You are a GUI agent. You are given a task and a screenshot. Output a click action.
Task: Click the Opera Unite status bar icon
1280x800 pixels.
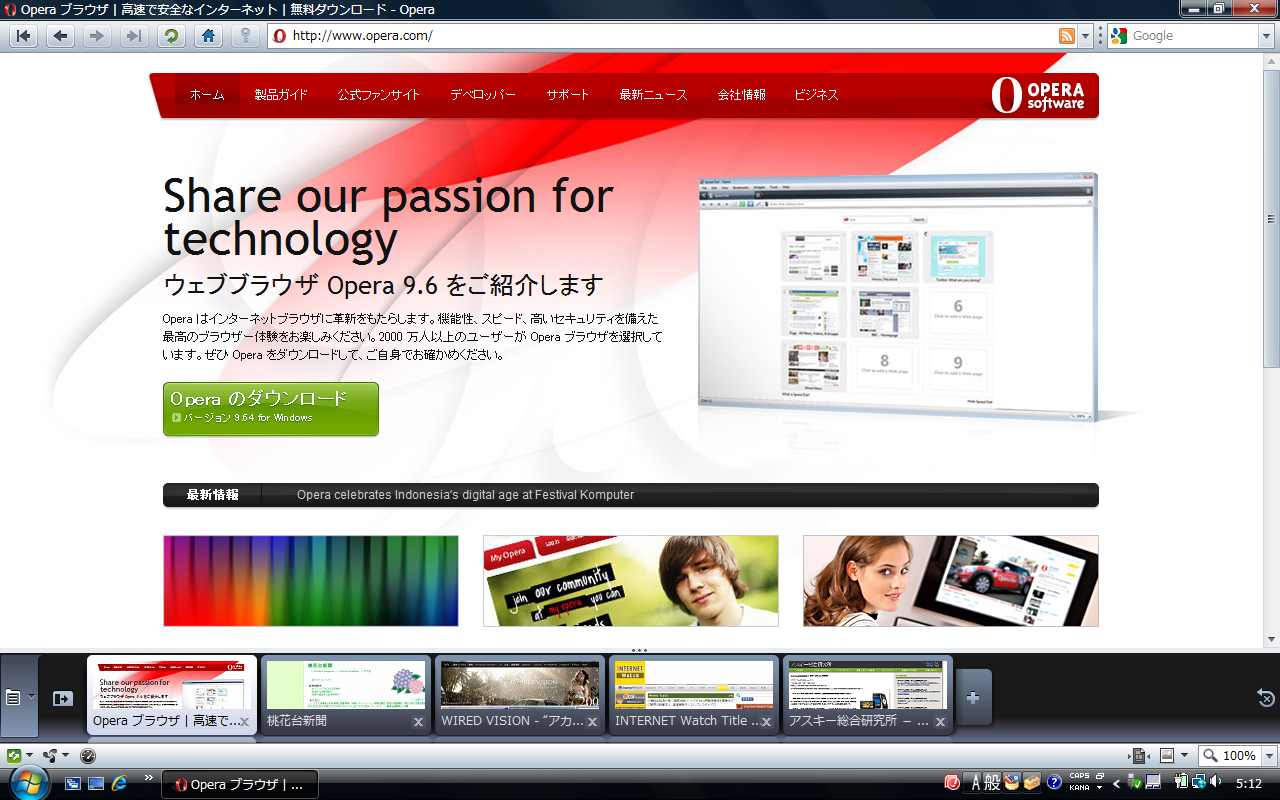[x=51, y=756]
